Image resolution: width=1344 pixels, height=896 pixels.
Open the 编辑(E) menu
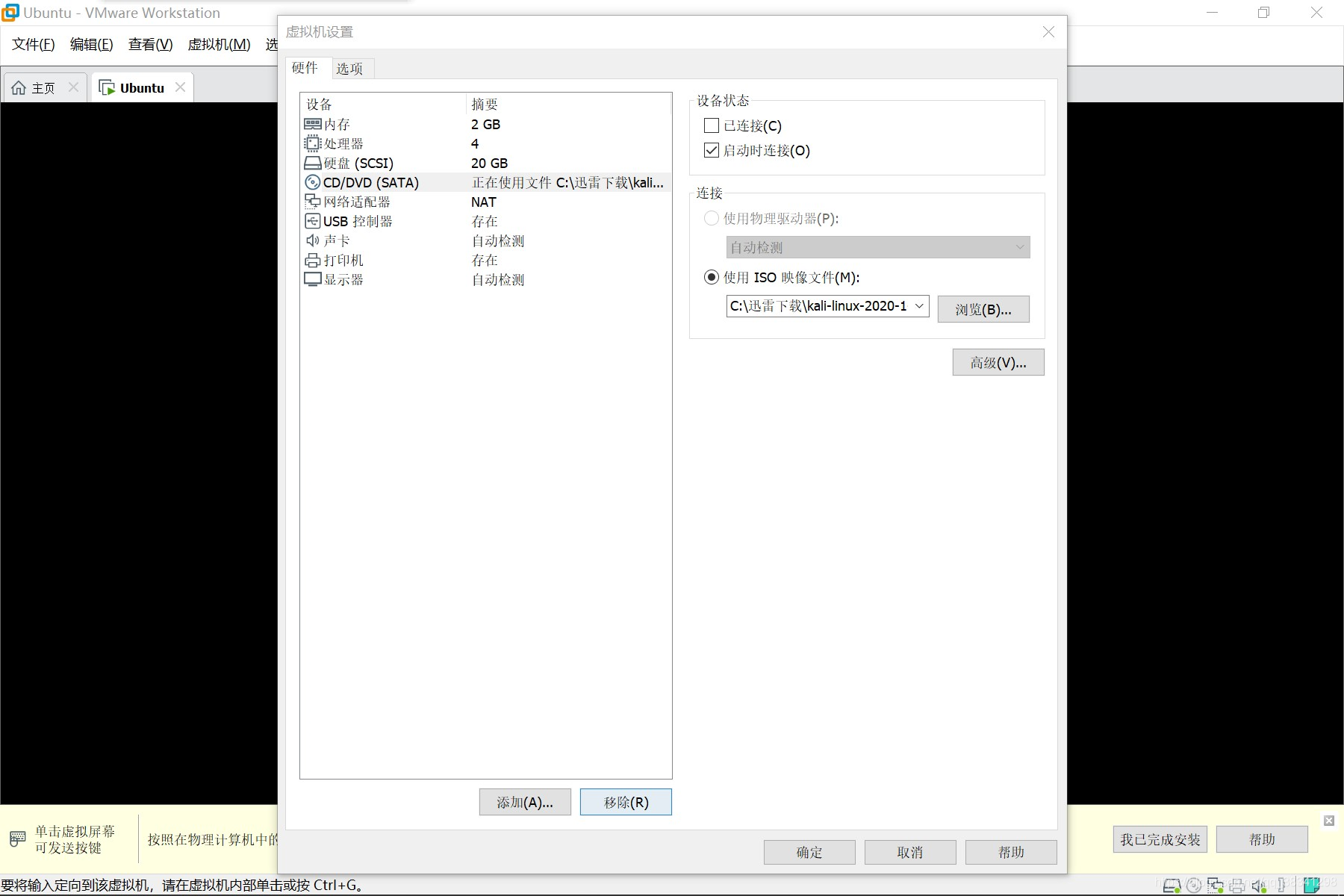[x=91, y=44]
